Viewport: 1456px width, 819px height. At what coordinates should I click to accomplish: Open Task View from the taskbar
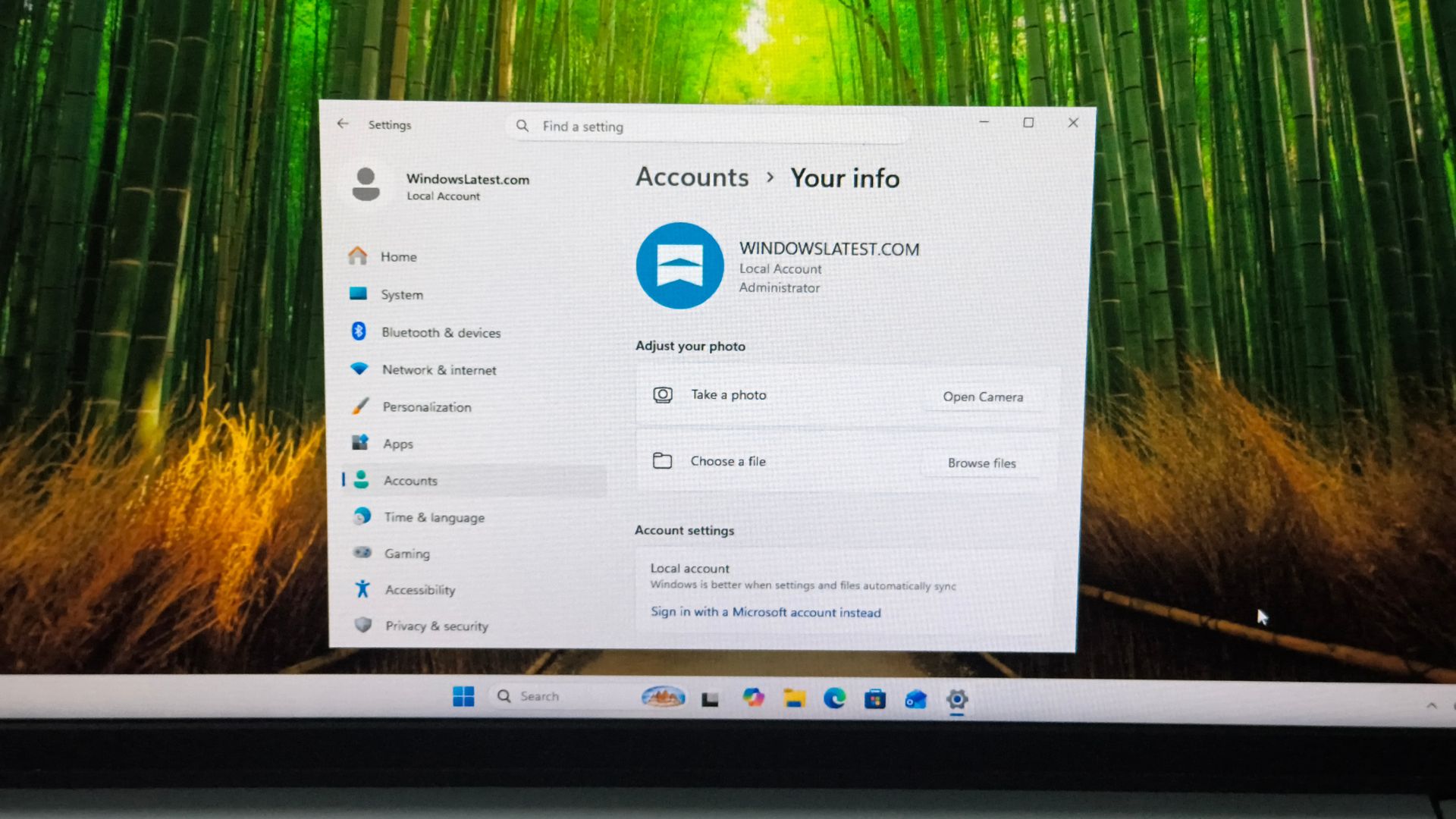coord(710,698)
